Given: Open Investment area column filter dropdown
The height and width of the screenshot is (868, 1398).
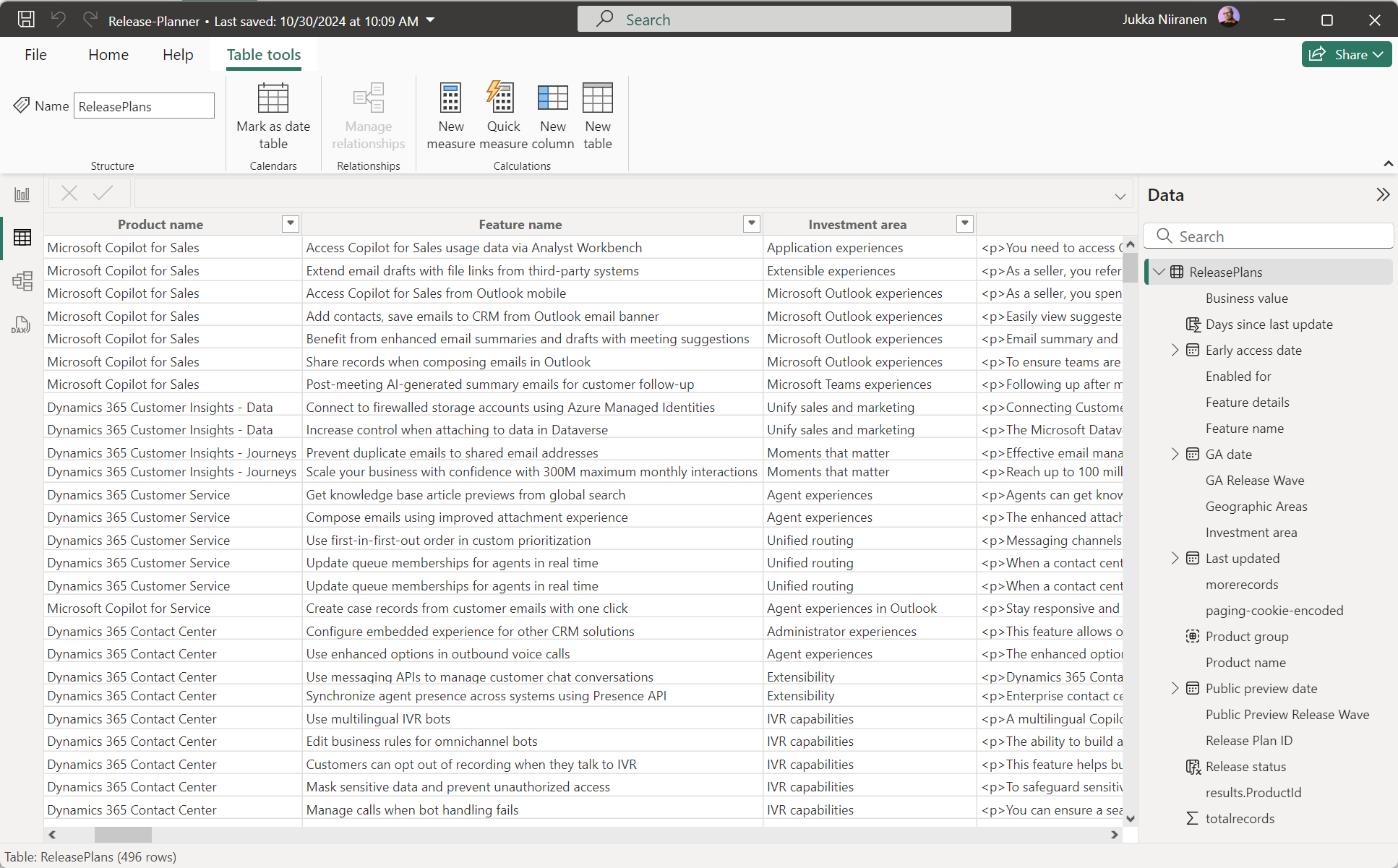Looking at the screenshot, I should click(965, 223).
